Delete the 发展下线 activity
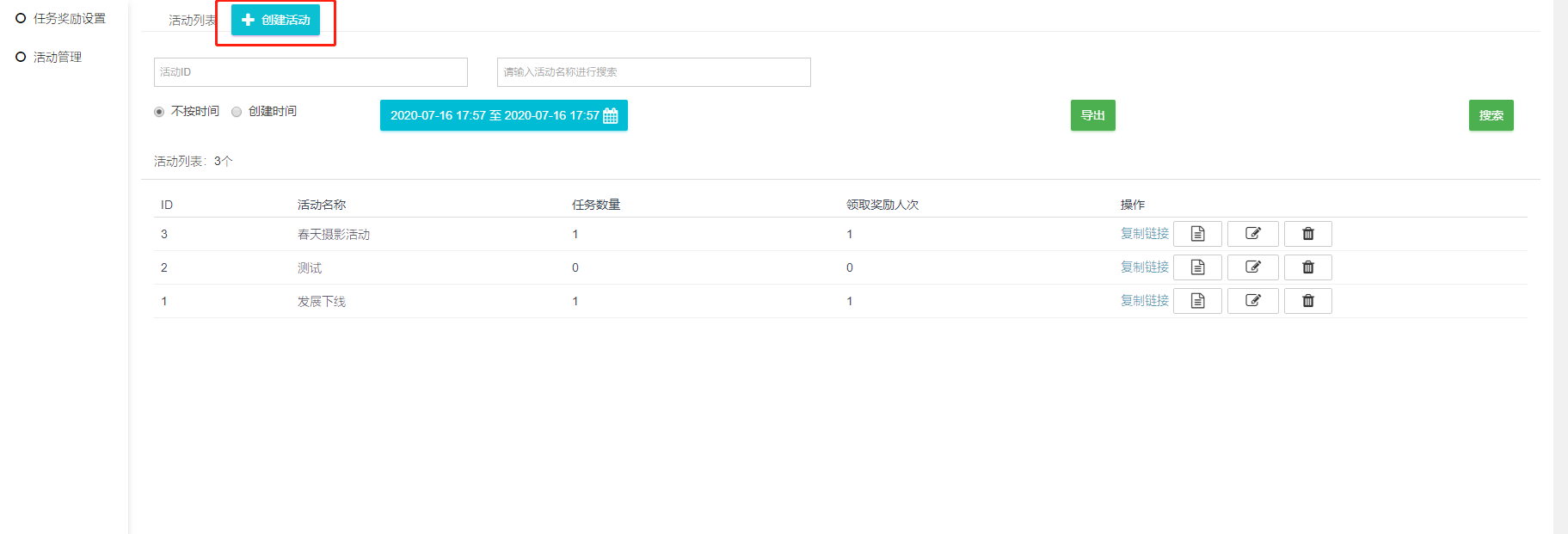Screen dimensions: 1568x534 [1307, 301]
